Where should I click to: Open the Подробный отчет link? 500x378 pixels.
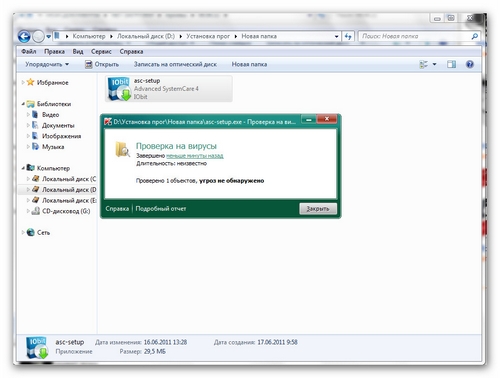click(161, 209)
